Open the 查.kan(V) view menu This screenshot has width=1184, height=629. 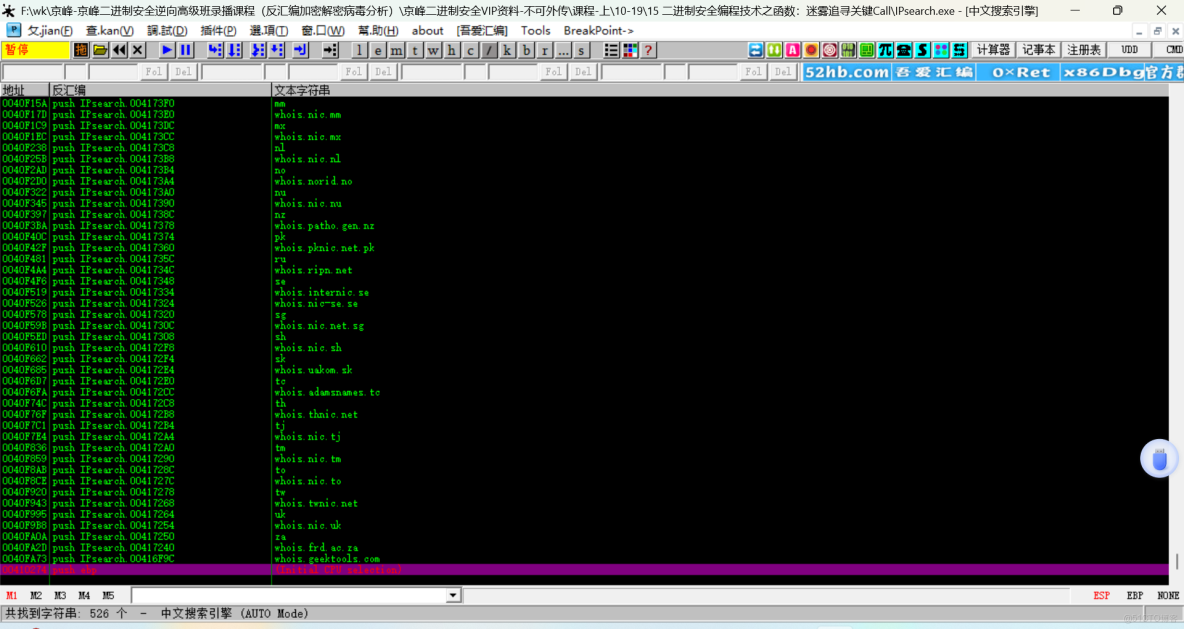click(x=109, y=31)
